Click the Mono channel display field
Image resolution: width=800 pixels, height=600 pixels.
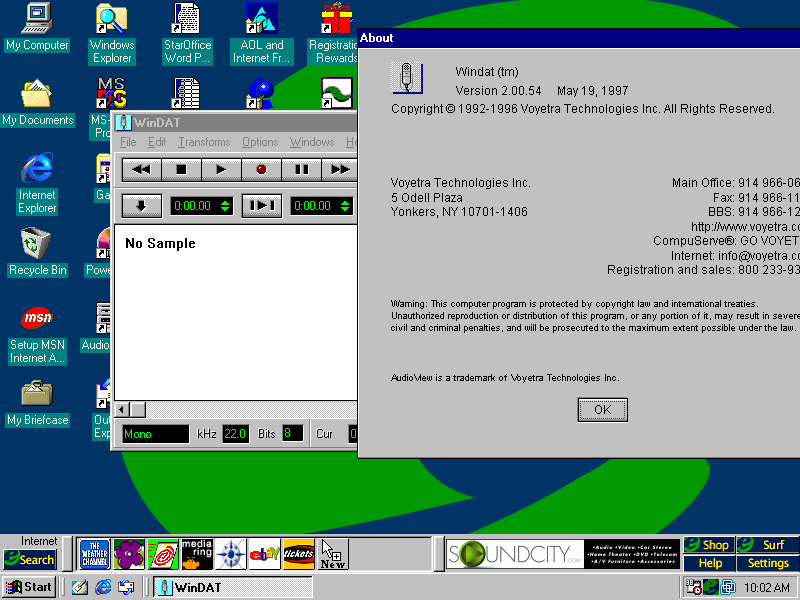pyautogui.click(x=154, y=434)
